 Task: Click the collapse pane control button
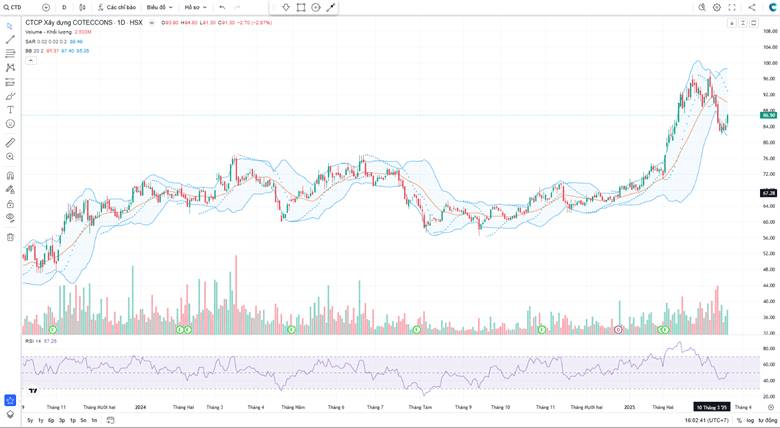coord(743,23)
